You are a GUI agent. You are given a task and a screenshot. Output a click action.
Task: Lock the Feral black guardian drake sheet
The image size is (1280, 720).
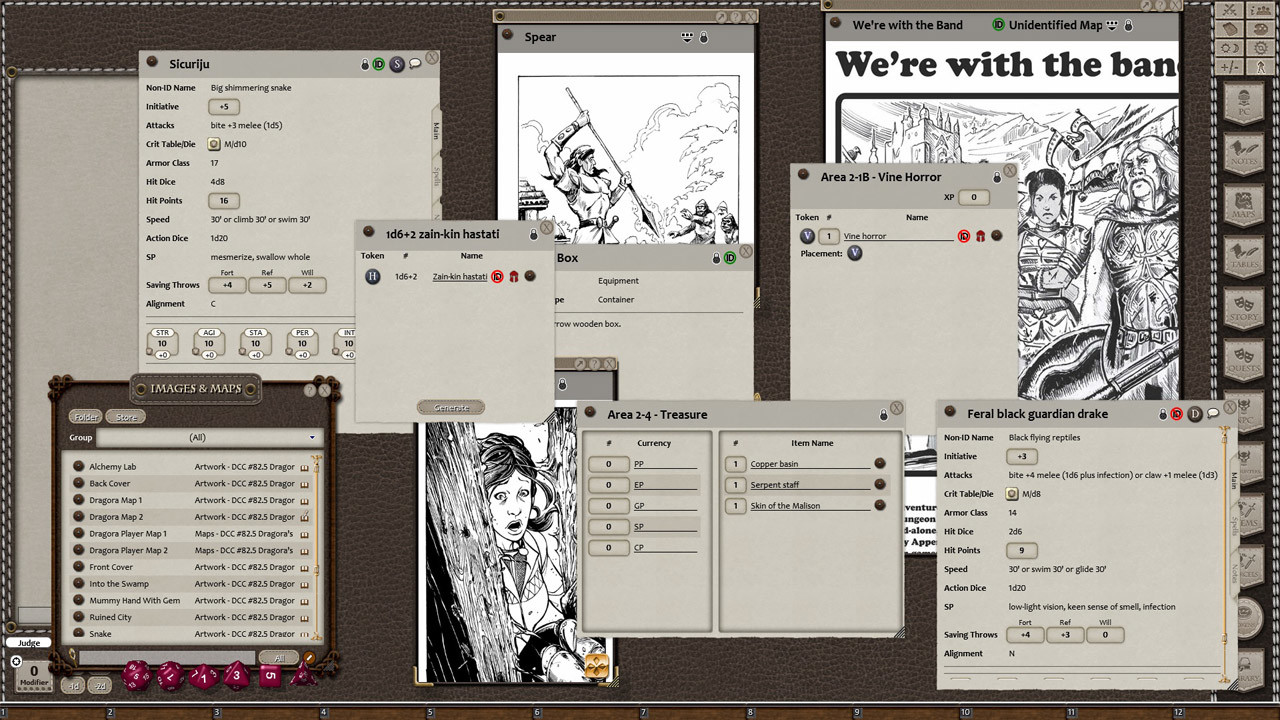point(1163,414)
